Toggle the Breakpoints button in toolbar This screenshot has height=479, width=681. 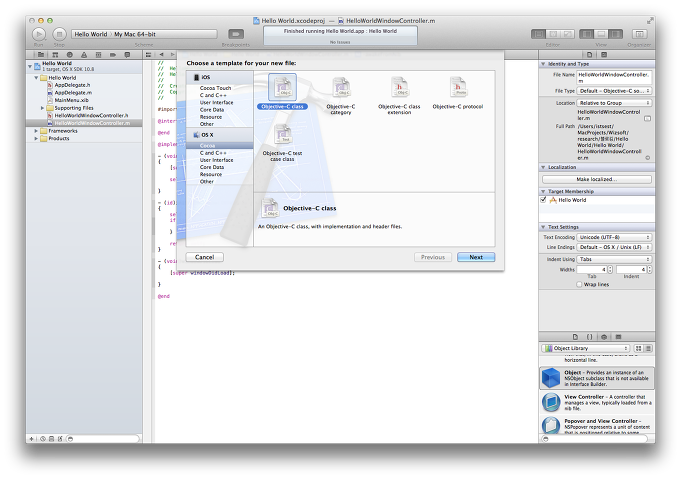(236, 34)
